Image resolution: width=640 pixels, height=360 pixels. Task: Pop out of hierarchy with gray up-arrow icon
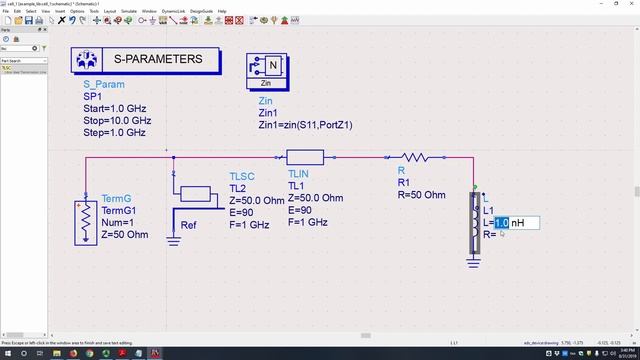pyautogui.click(x=218, y=20)
